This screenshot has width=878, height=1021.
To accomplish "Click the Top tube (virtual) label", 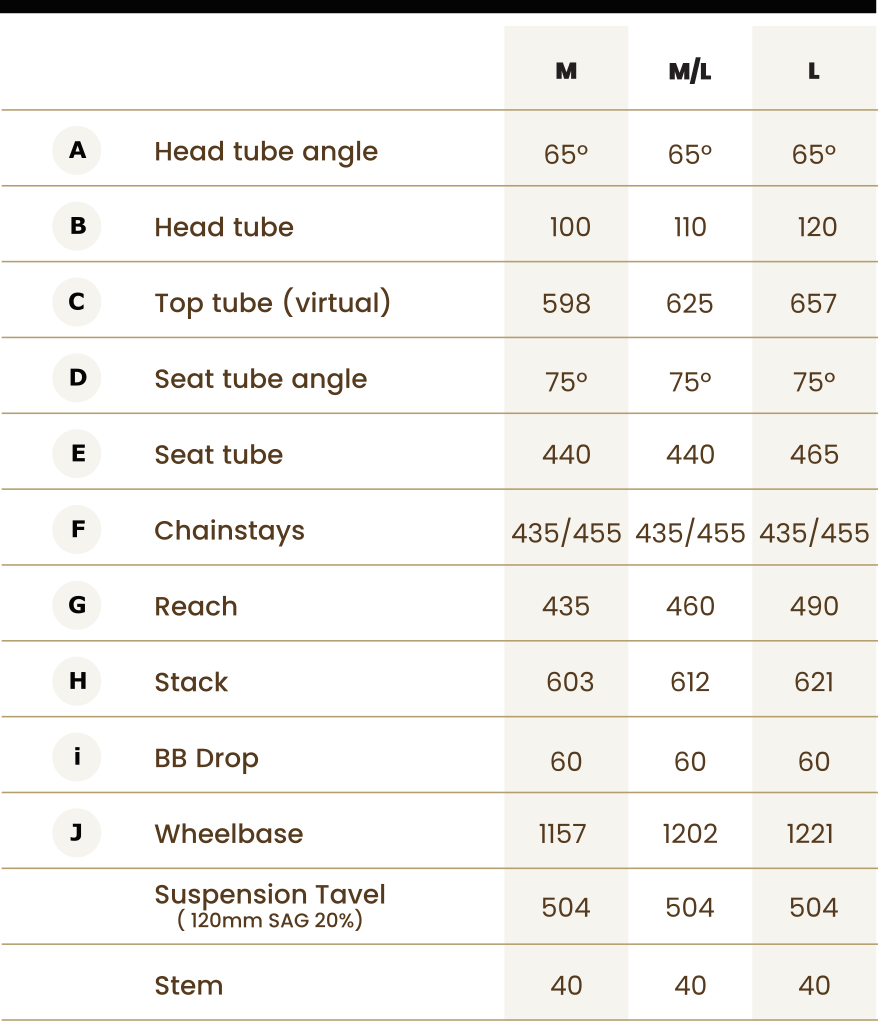I will coord(272,303).
